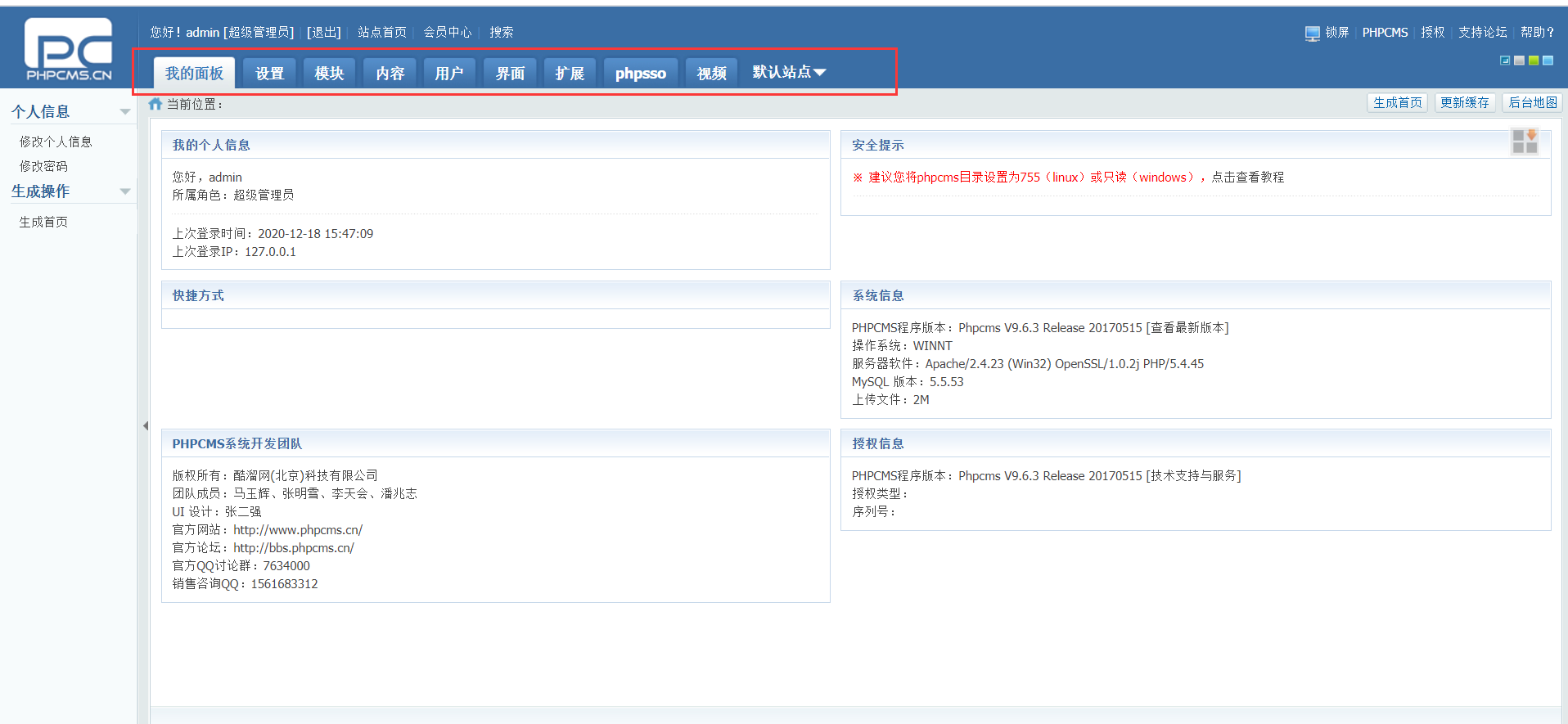Click the 您好! admin [超级管理员] greeting
Image resolution: width=1568 pixels, height=724 pixels.
pyautogui.click(x=222, y=32)
